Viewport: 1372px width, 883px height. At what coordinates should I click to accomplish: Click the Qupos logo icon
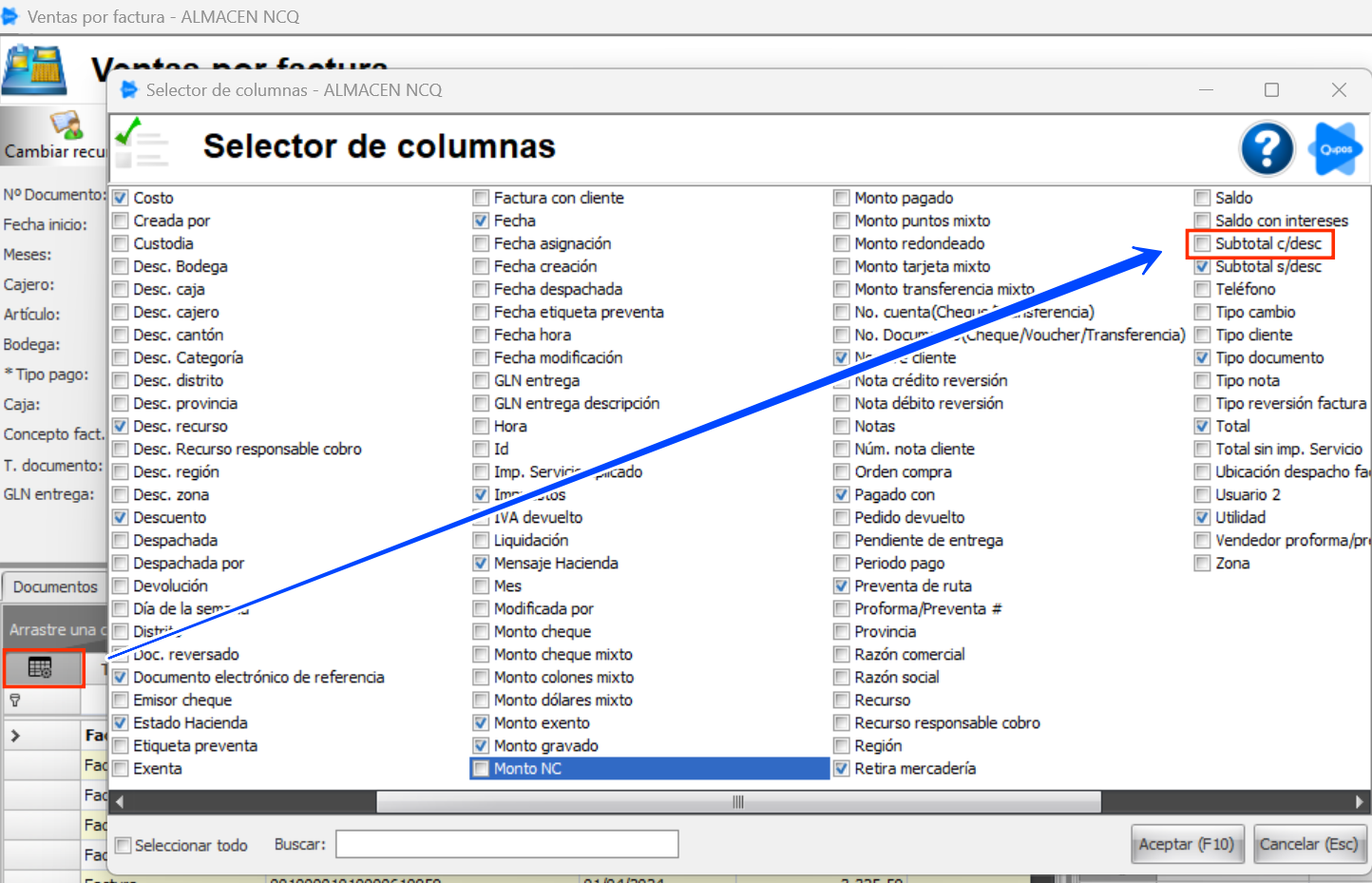click(x=1337, y=149)
